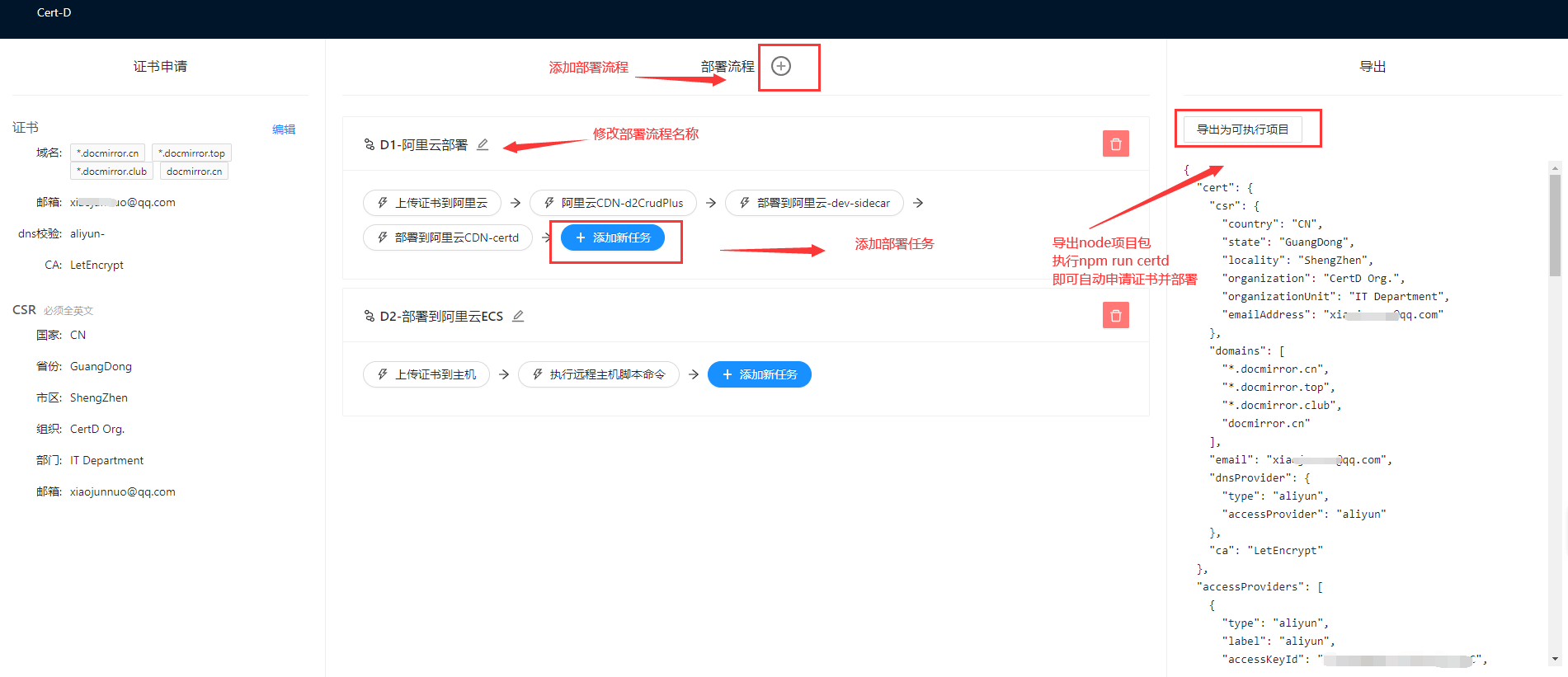
Task: Click the Cert-D title in header
Action: (x=54, y=12)
